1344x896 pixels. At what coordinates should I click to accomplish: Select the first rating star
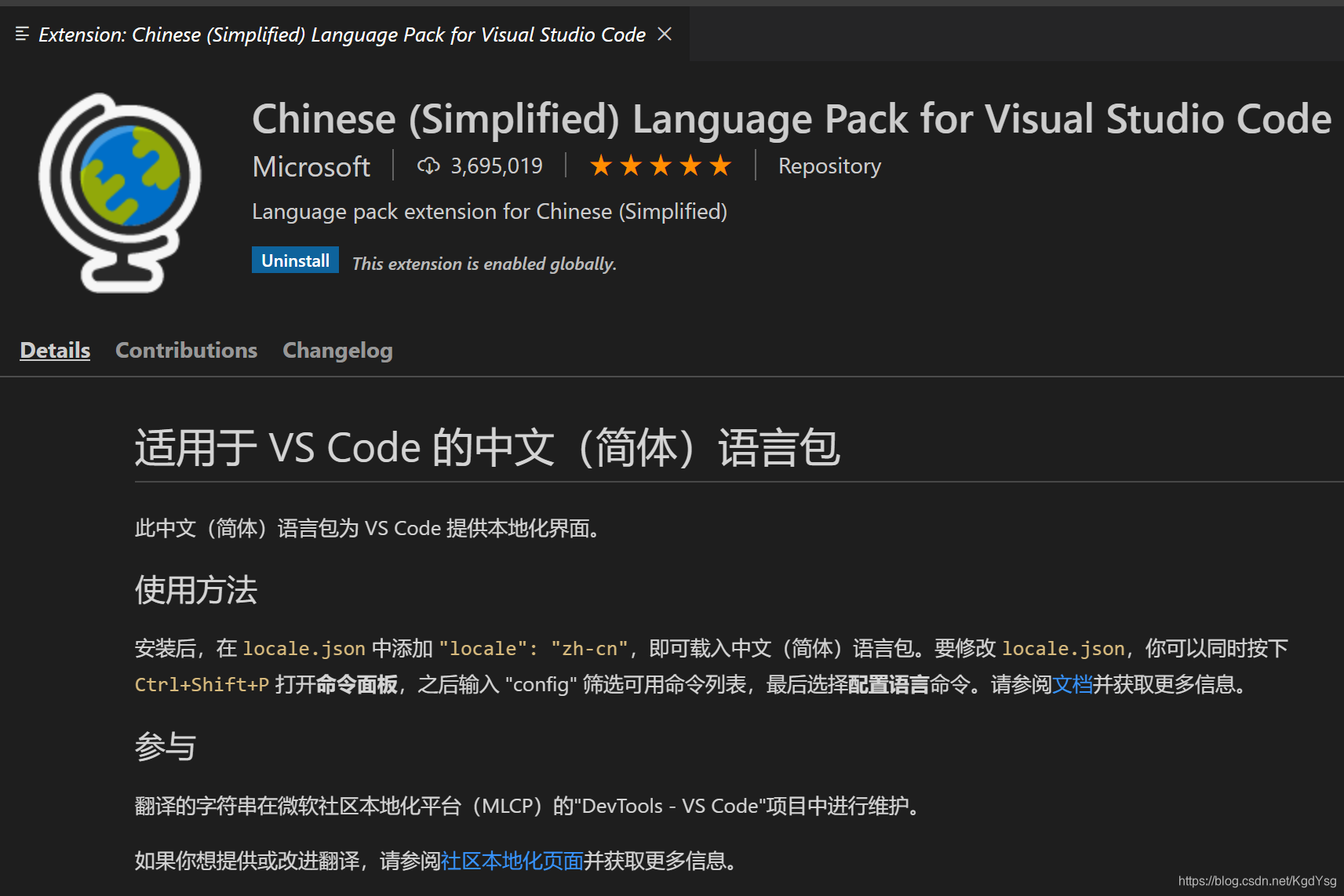(x=601, y=166)
